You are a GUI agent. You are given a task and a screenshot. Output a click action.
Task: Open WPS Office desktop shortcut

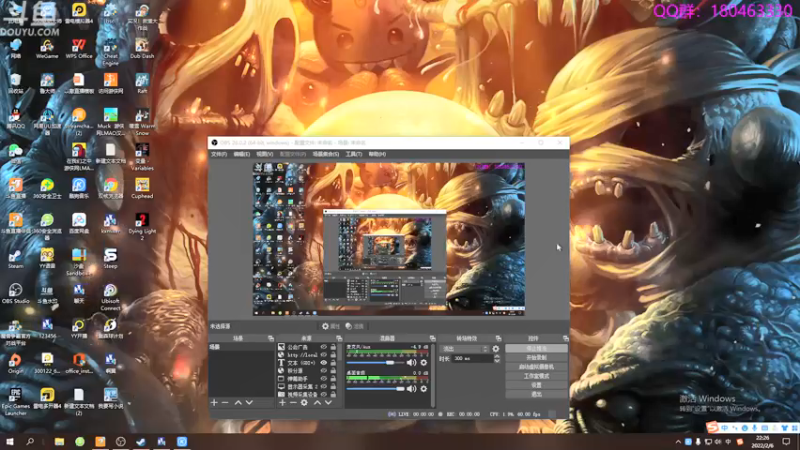79,48
